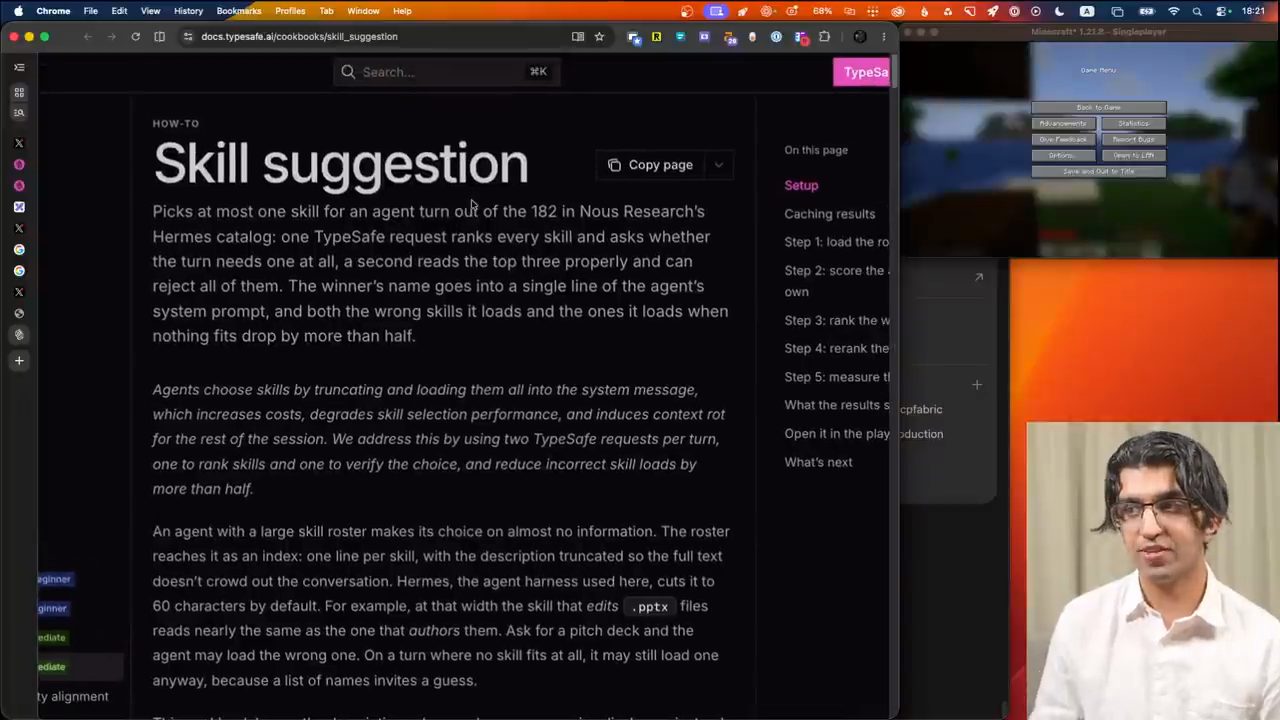Select Setup in On this page list
1280x720 pixels.
click(801, 185)
